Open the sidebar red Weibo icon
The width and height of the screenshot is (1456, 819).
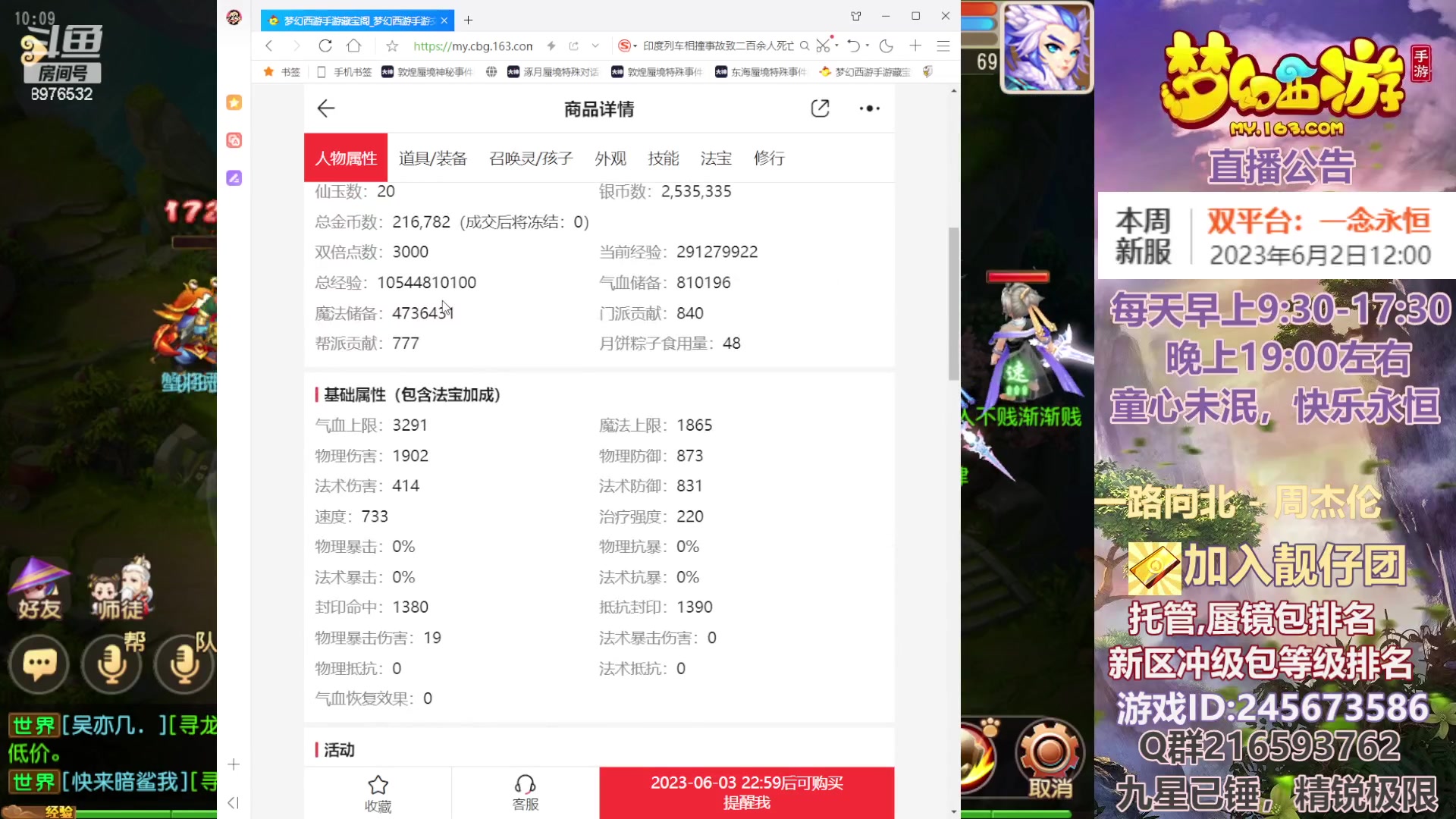[x=234, y=140]
